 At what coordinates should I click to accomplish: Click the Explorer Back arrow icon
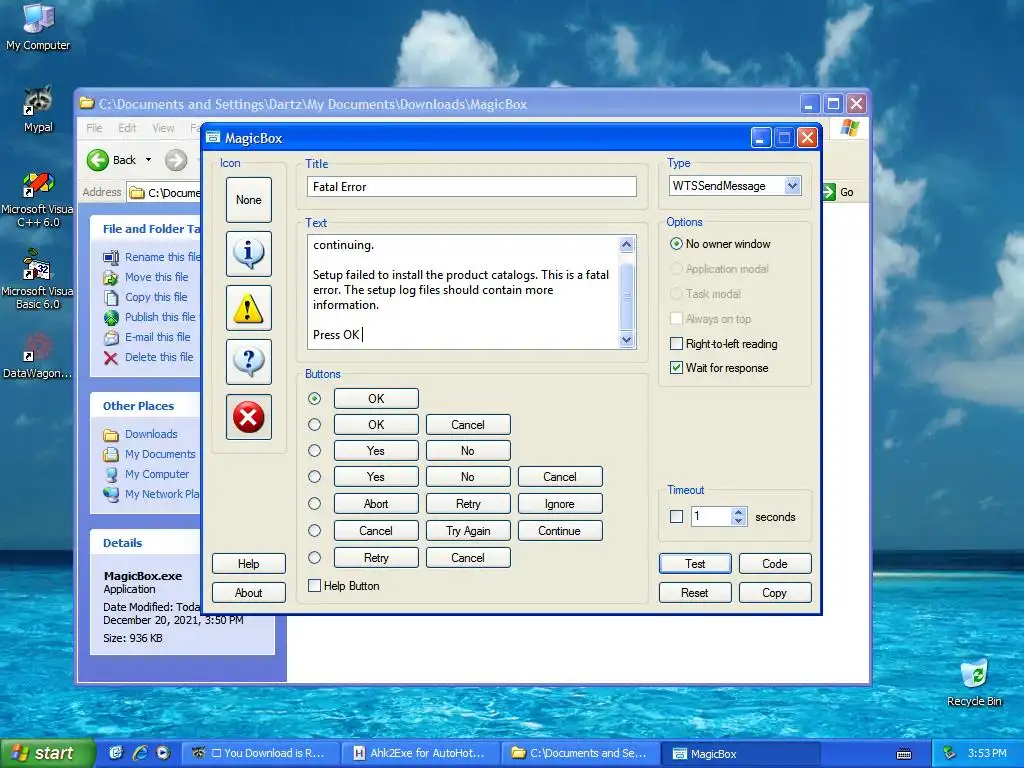pyautogui.click(x=98, y=160)
